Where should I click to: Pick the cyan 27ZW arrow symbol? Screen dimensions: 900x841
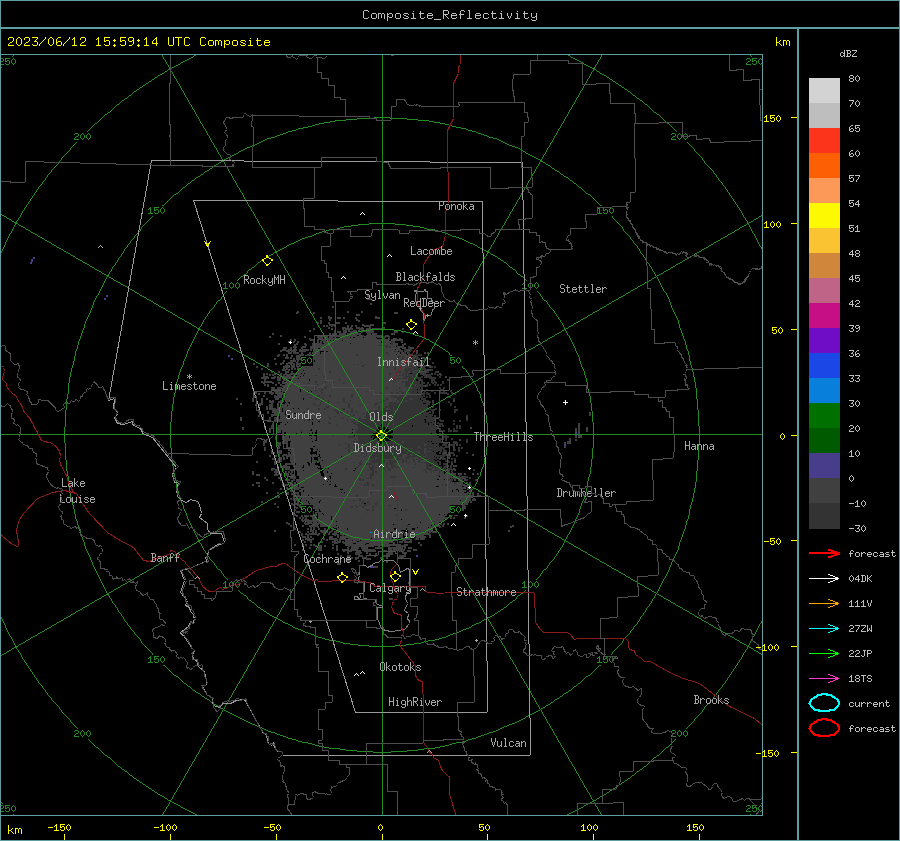[824, 629]
